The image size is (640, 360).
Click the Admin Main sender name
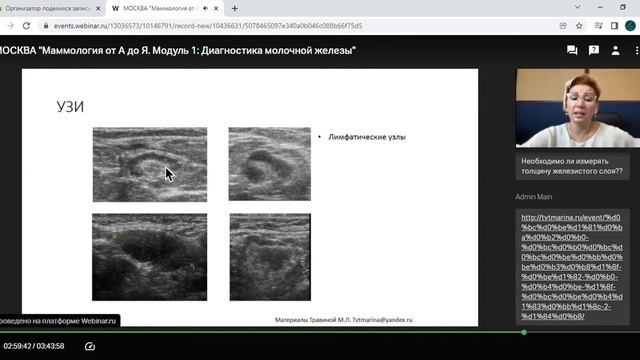click(533, 197)
